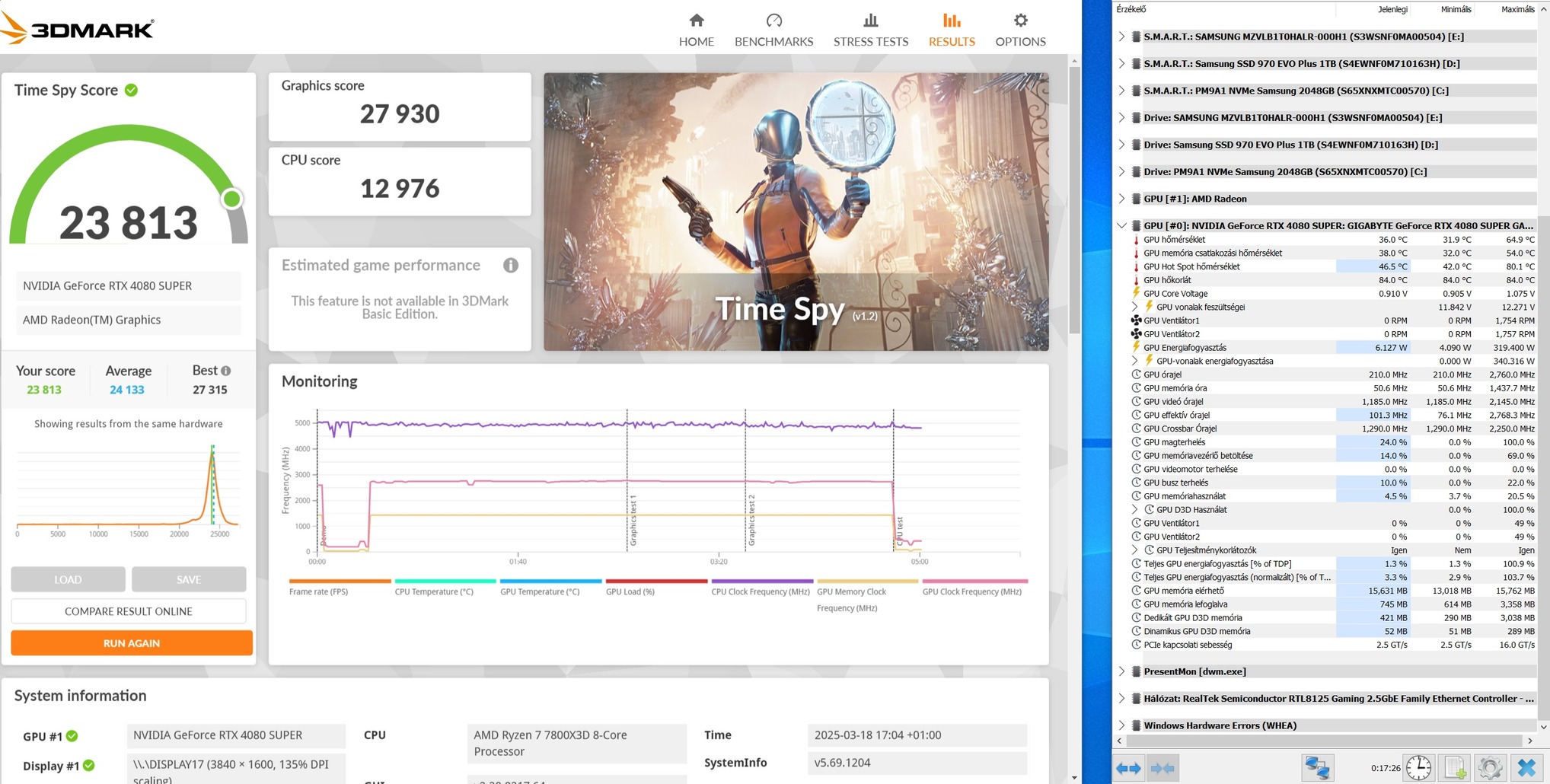The height and width of the screenshot is (784, 1550).
Task: Click HWiNFO network monitors button
Action: (1317, 768)
